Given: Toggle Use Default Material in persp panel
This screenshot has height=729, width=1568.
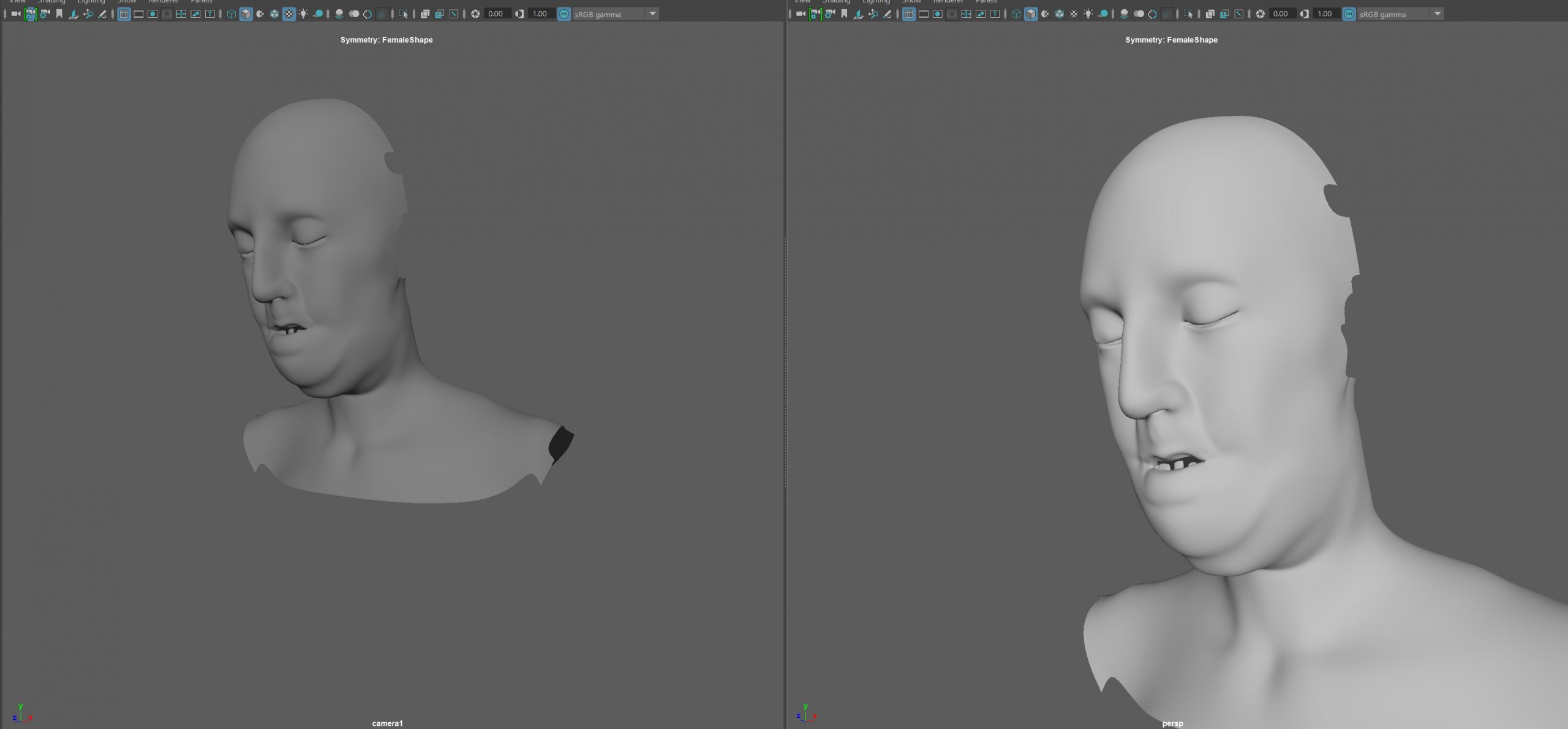Looking at the screenshot, I should [1045, 13].
